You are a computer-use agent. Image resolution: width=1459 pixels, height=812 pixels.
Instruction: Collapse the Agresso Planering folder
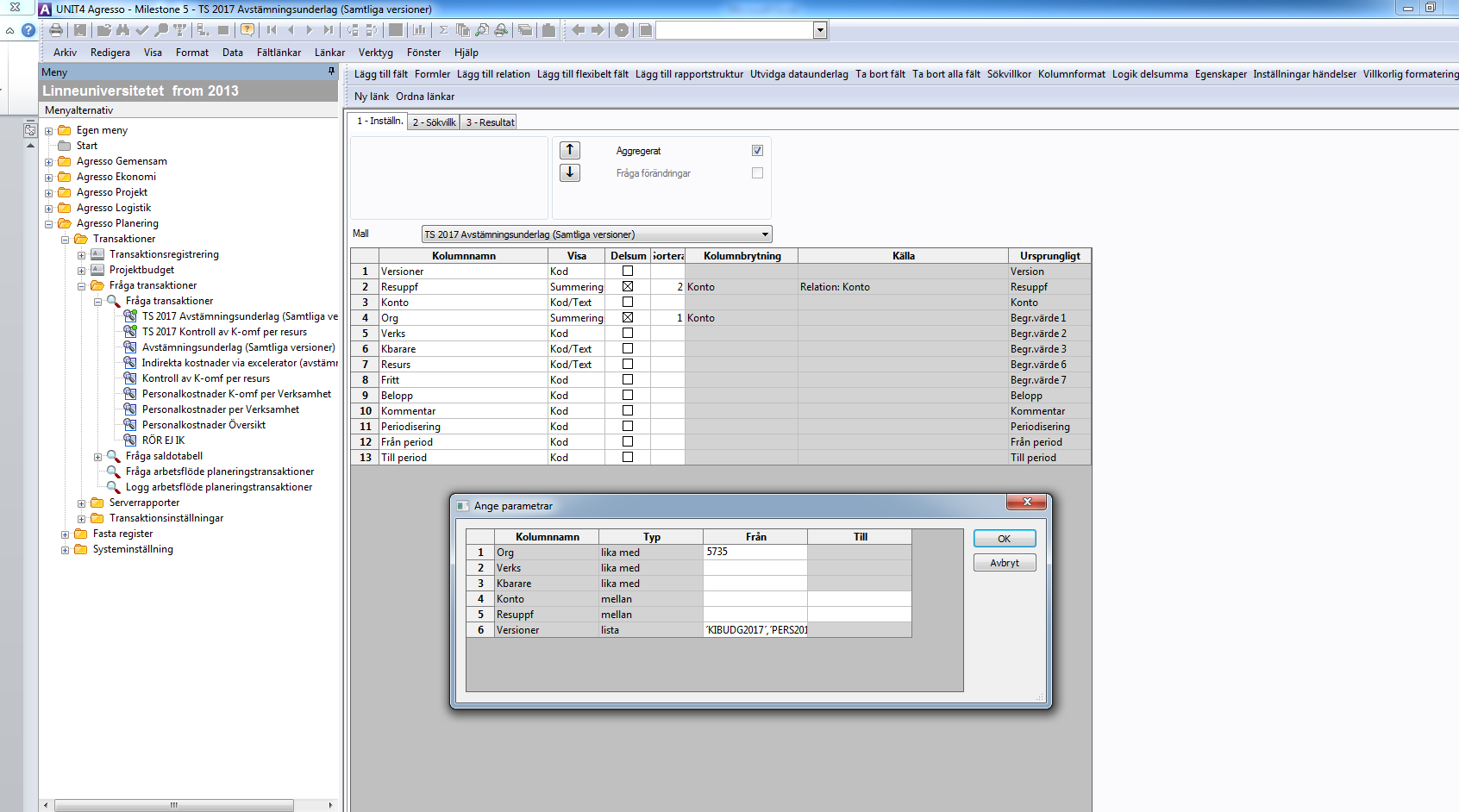point(49,224)
